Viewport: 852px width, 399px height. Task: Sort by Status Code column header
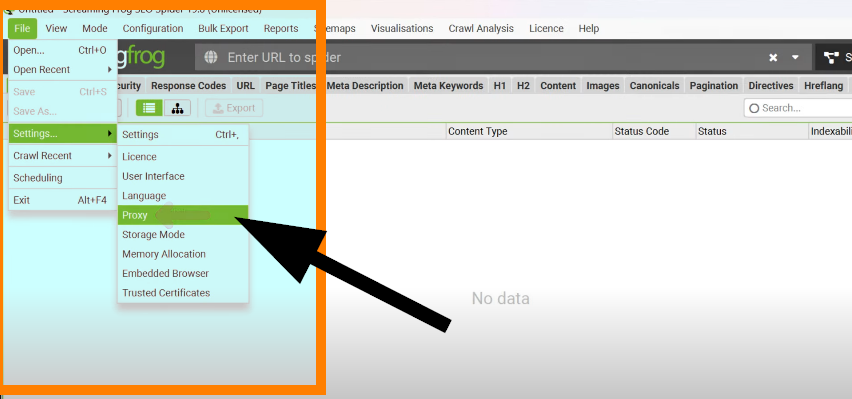click(654, 131)
